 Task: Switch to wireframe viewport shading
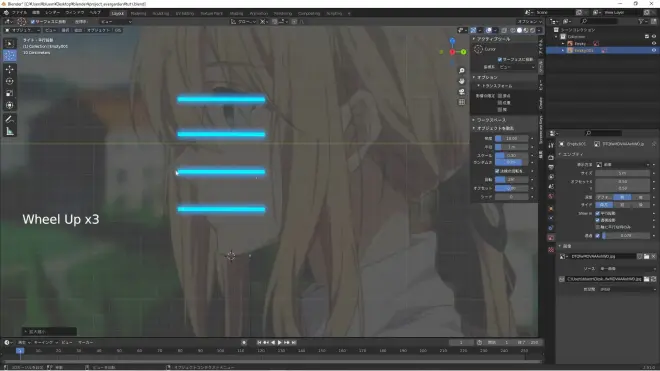click(513, 30)
